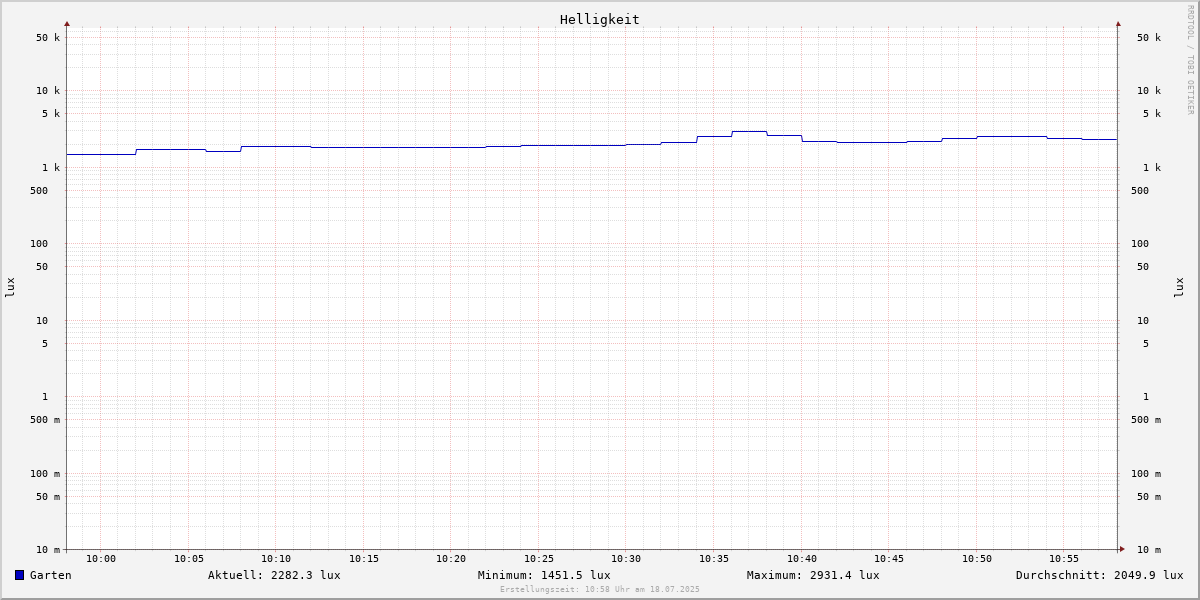Click the 10:00 time axis label
The image size is (1200, 600).
101,559
